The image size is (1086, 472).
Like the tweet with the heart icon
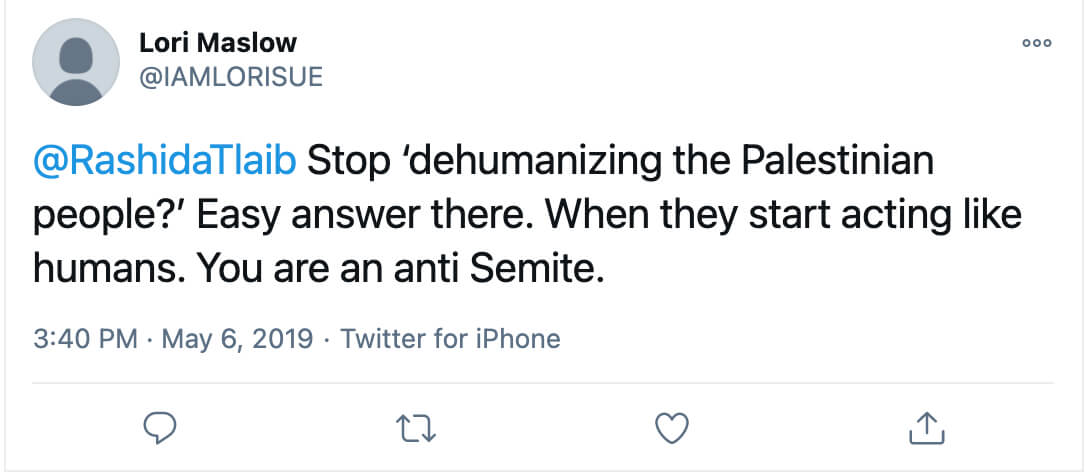tap(673, 428)
